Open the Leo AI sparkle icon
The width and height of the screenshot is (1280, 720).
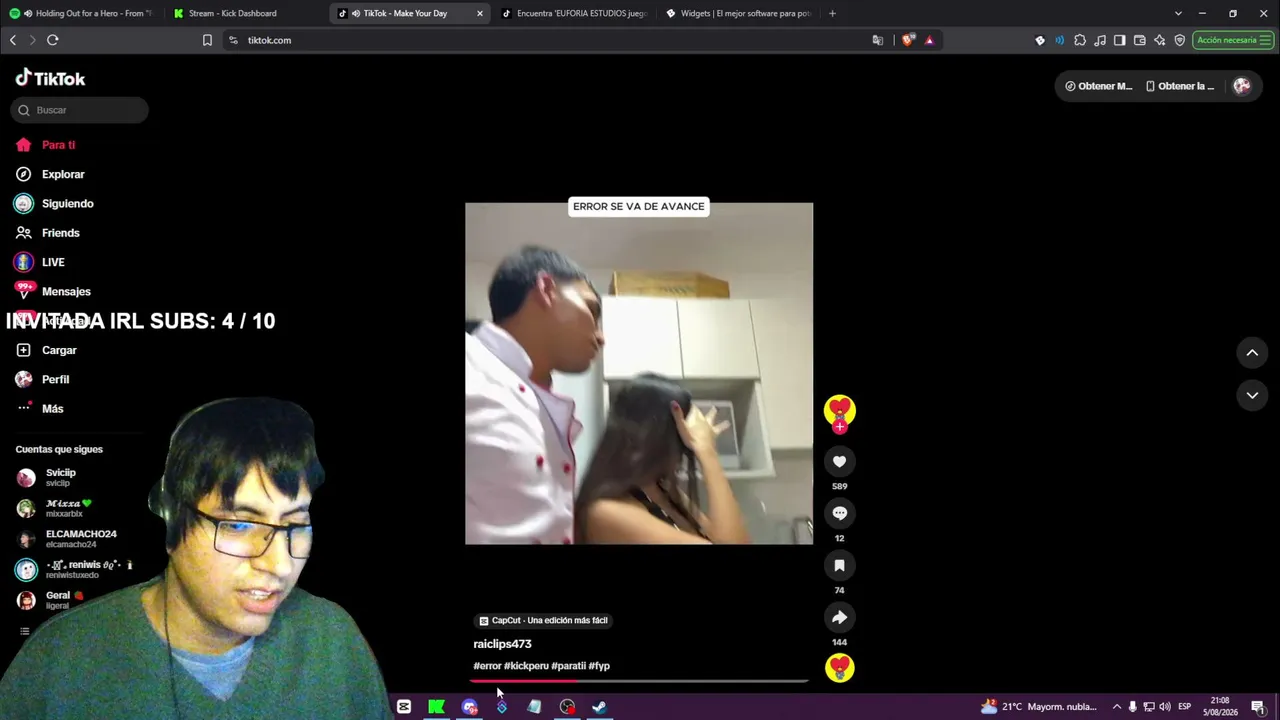tap(1160, 40)
